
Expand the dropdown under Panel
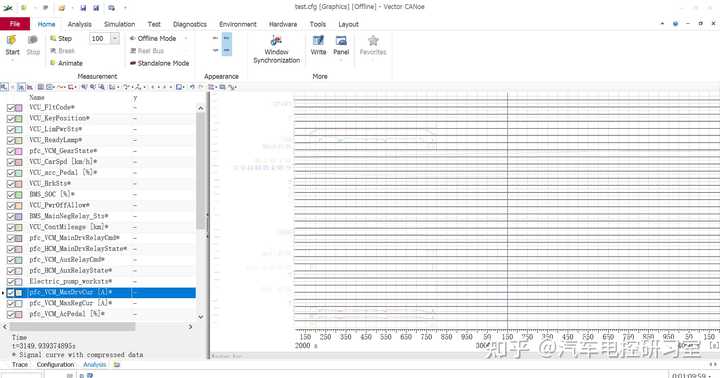pyautogui.click(x=341, y=60)
